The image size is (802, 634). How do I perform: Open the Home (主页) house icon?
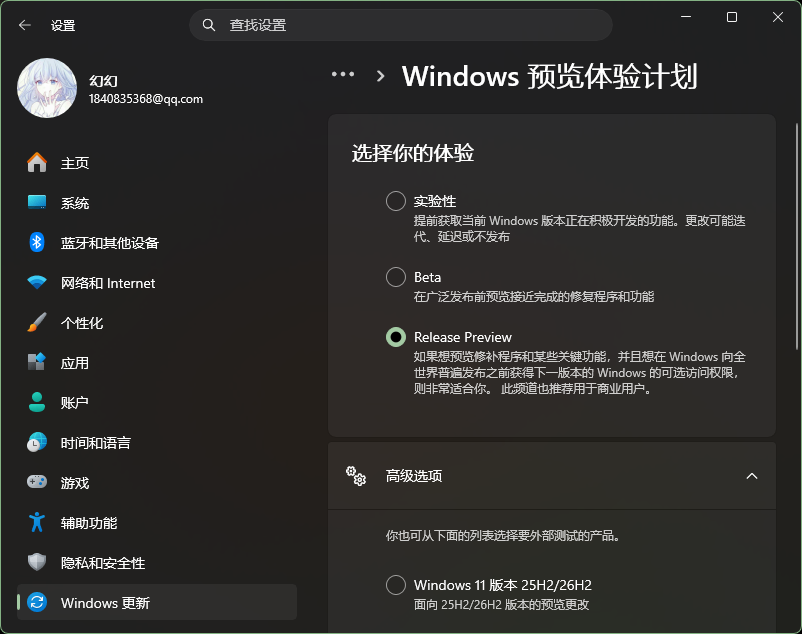coord(37,163)
